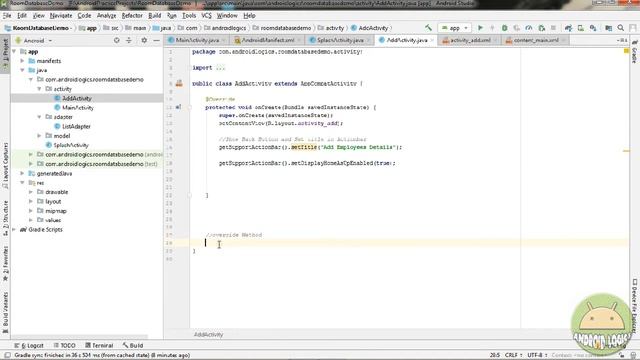Select the values folder in tree
Viewport: 640px width, 360px height.
coord(53,220)
